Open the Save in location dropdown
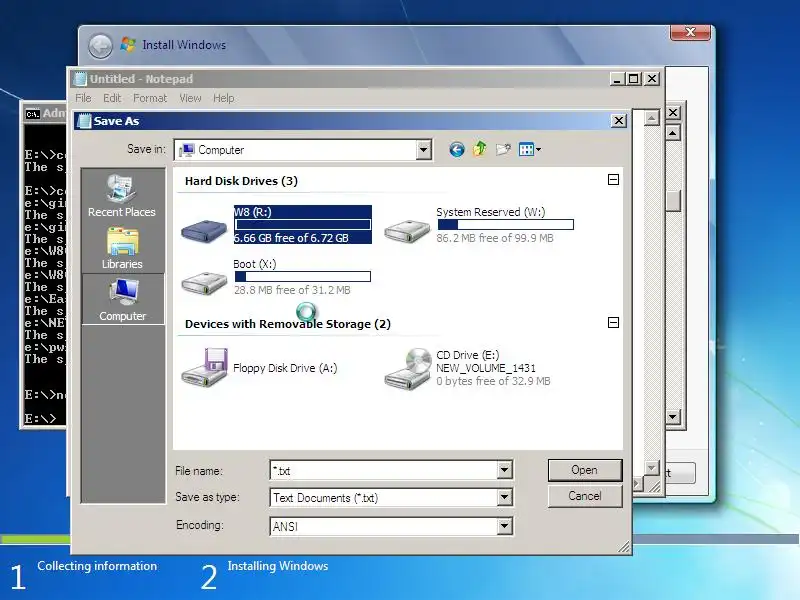This screenshot has height=600, width=800. 423,150
